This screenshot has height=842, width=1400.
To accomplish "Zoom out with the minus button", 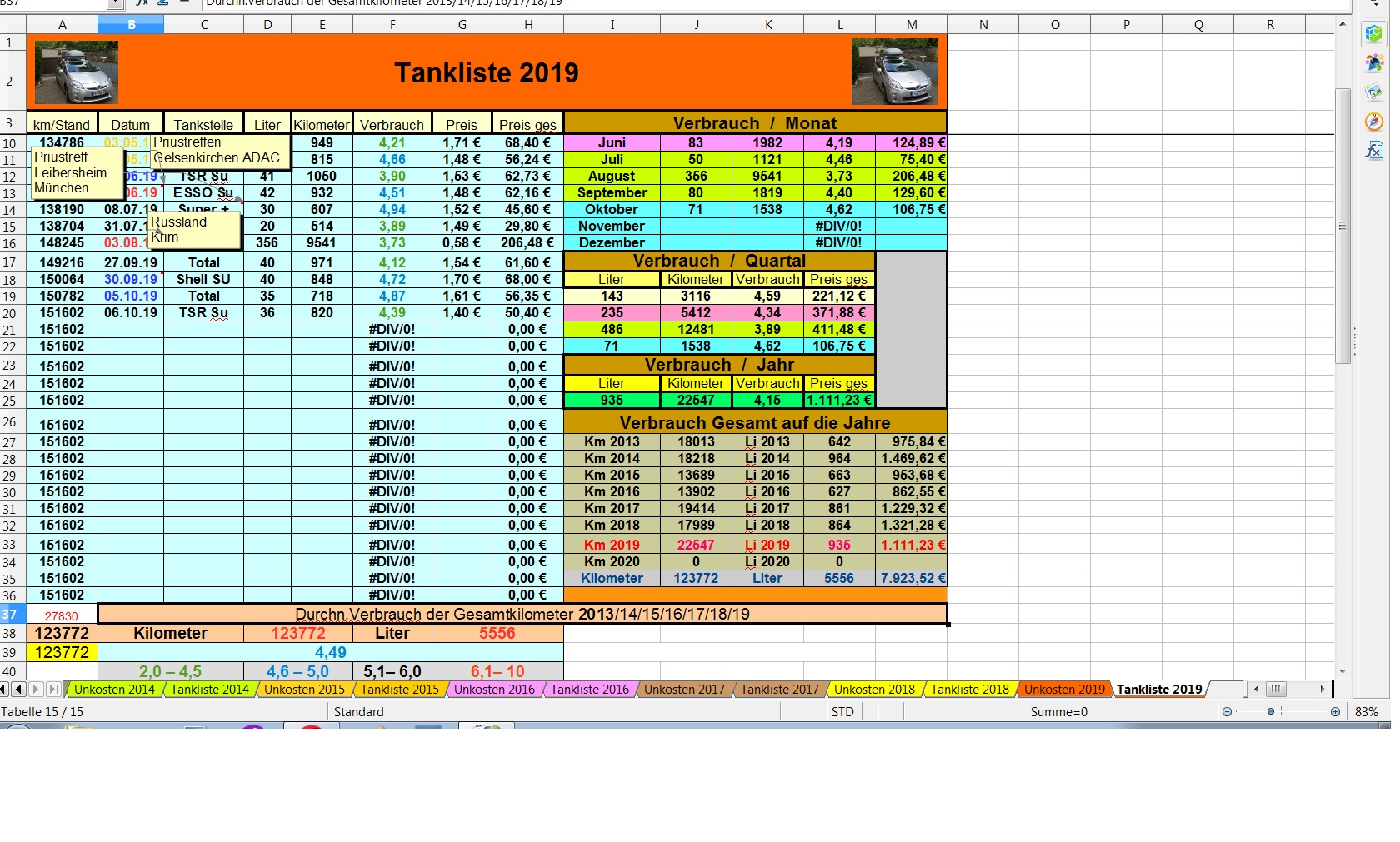I will pyautogui.click(x=1227, y=711).
